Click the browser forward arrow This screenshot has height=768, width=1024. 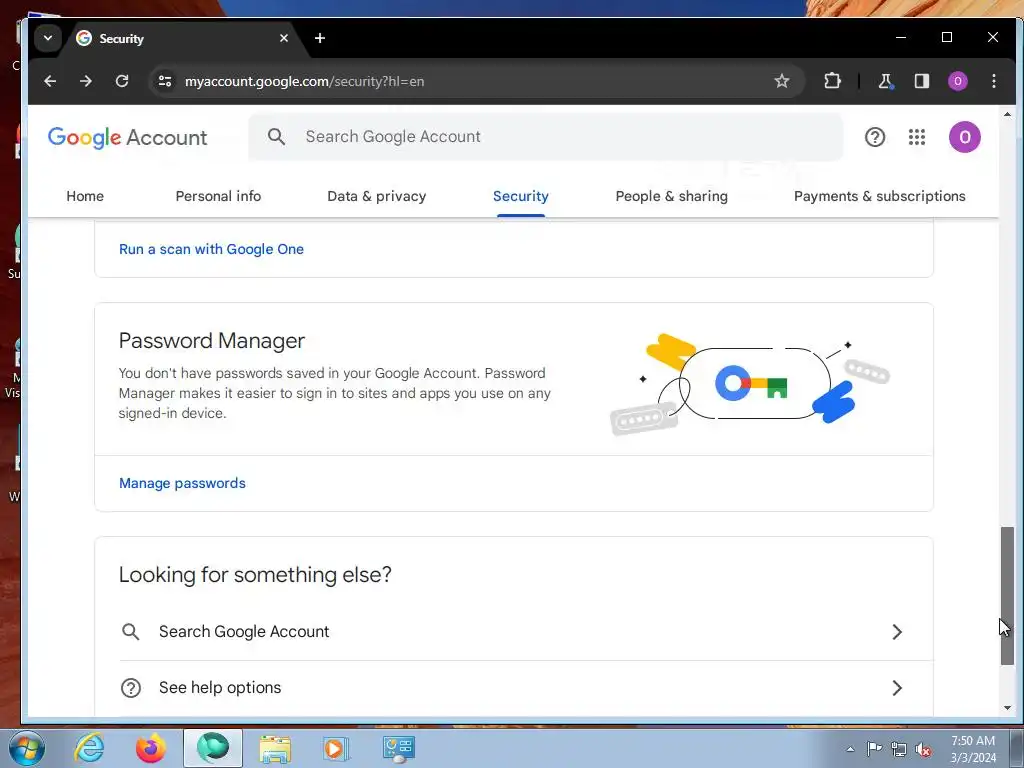click(x=86, y=81)
